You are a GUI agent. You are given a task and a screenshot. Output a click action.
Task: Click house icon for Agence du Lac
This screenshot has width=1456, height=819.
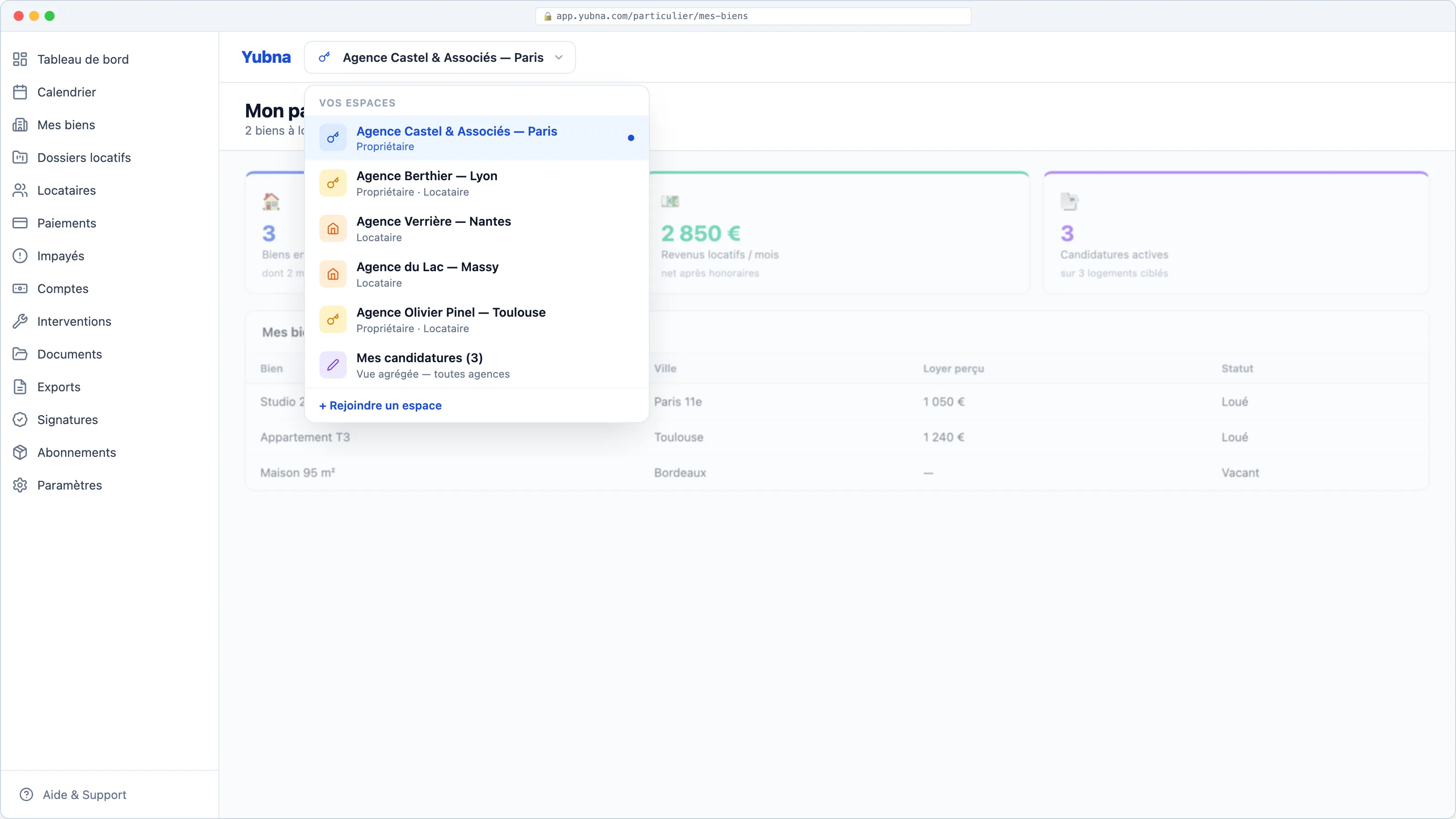coord(333,274)
